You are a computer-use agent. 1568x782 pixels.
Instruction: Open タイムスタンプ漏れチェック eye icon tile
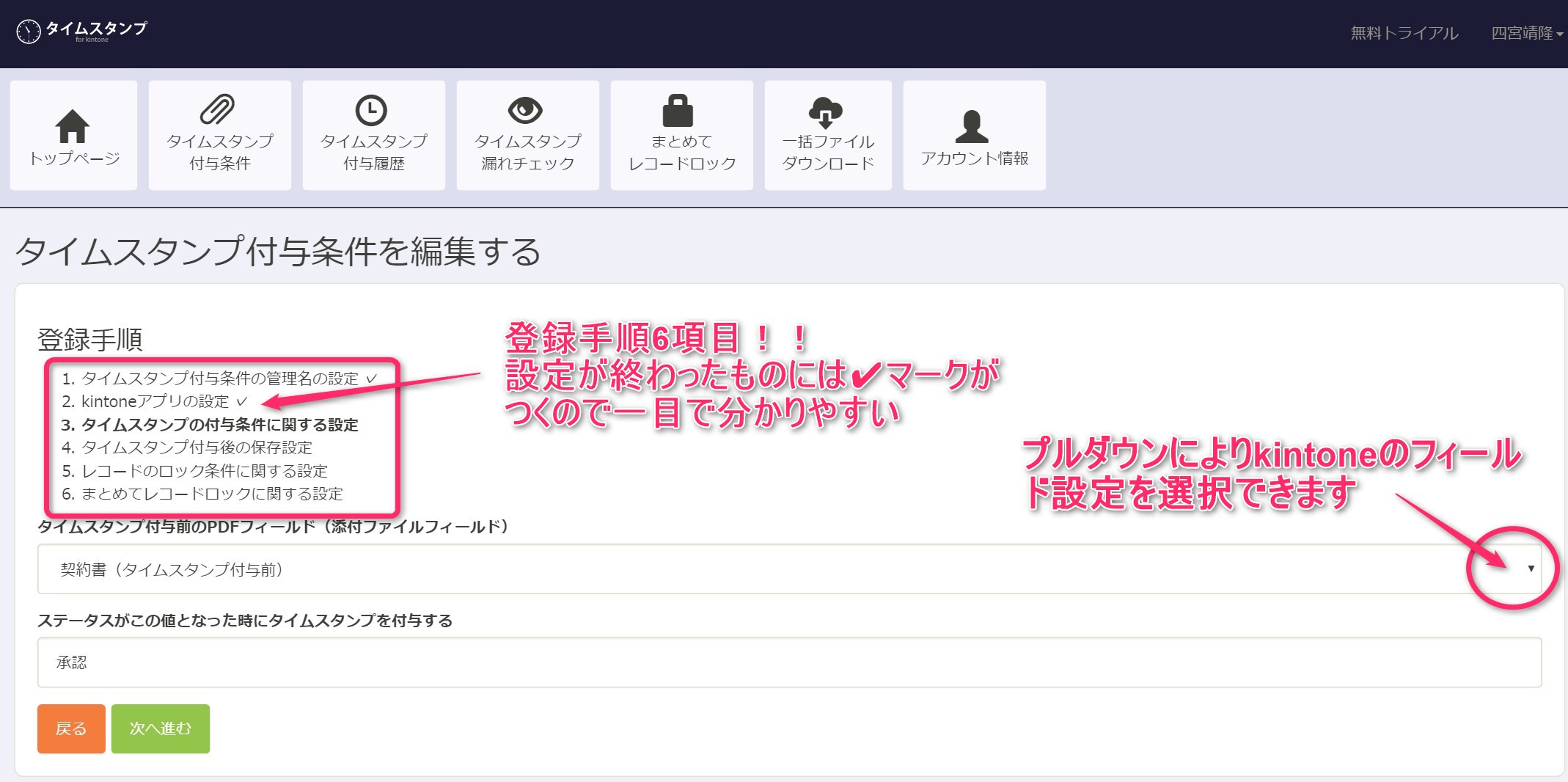pyautogui.click(x=528, y=136)
